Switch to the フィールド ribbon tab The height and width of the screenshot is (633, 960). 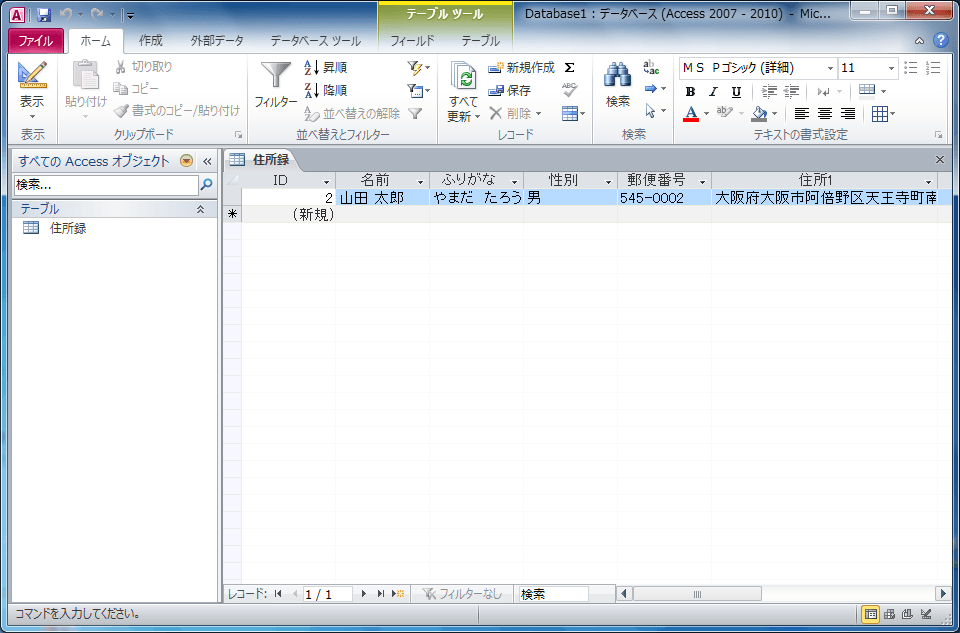pyautogui.click(x=413, y=41)
